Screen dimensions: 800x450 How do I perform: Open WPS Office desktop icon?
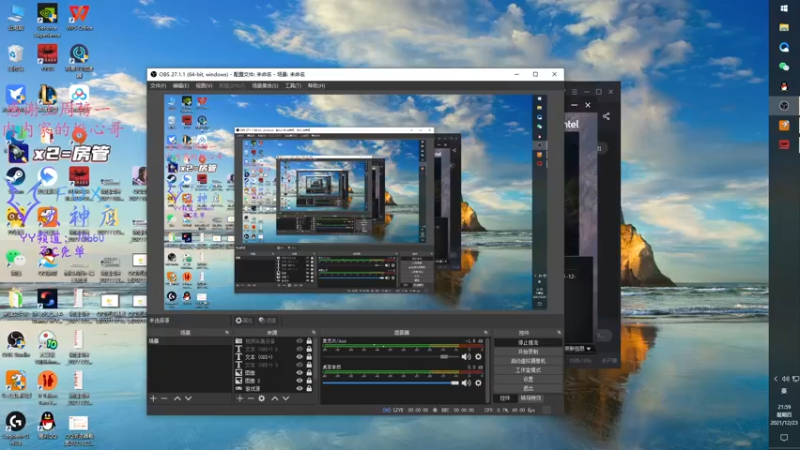79,17
